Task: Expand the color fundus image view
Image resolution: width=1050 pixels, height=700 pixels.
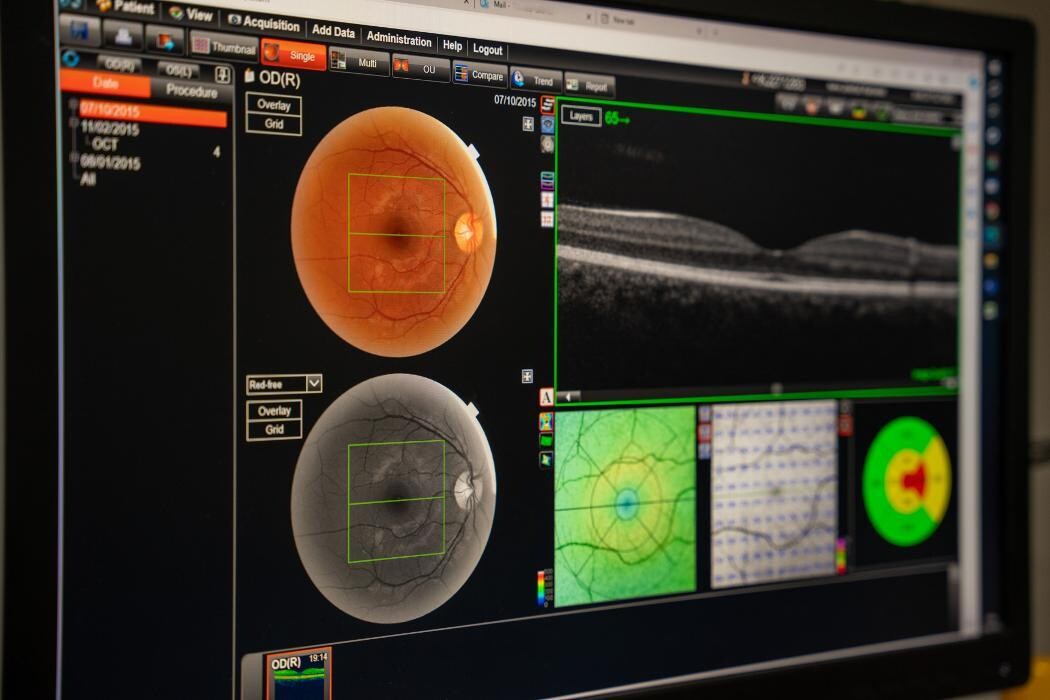Action: pyautogui.click(x=528, y=124)
